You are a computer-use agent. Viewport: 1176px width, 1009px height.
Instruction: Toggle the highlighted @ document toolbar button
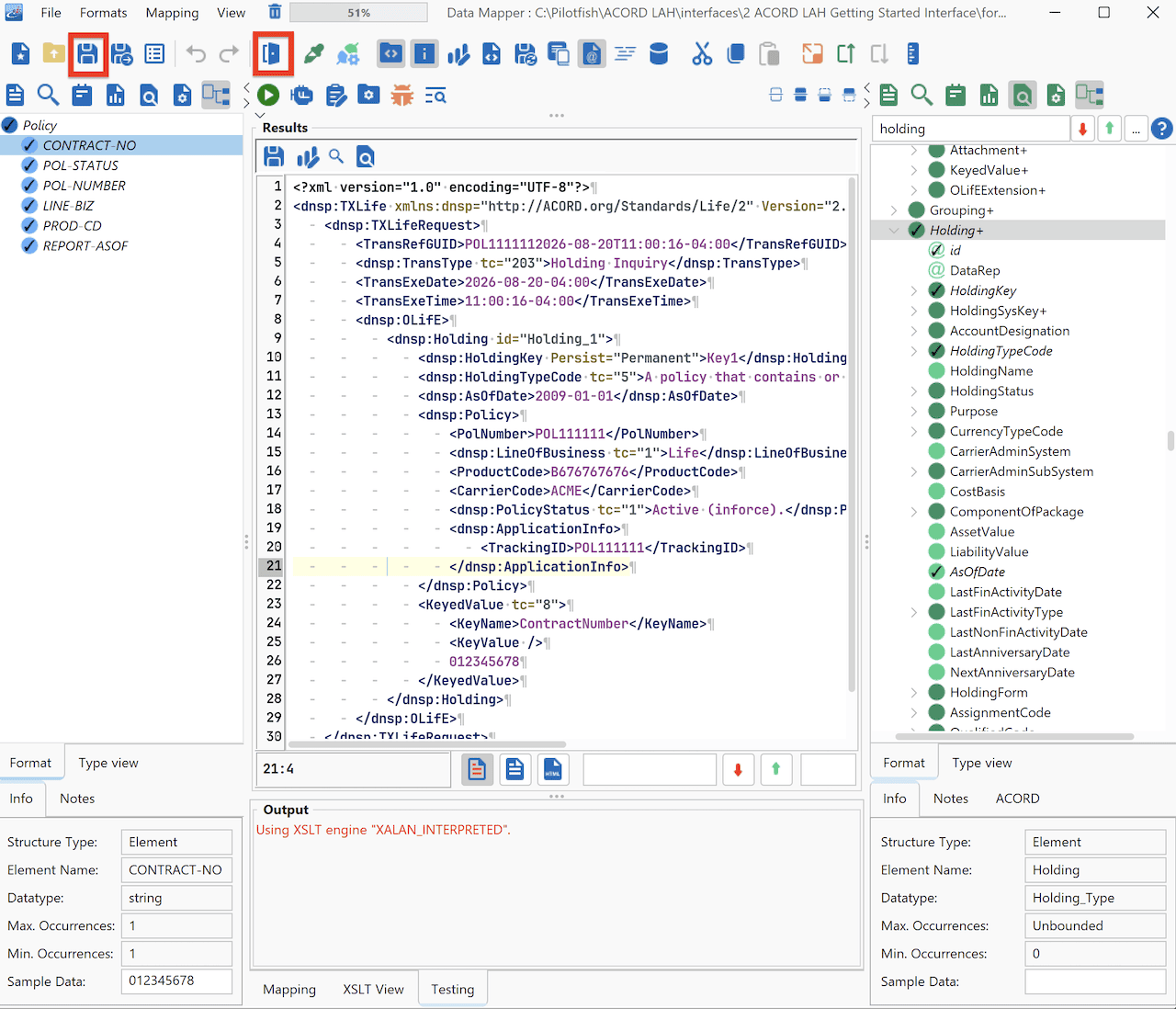592,54
